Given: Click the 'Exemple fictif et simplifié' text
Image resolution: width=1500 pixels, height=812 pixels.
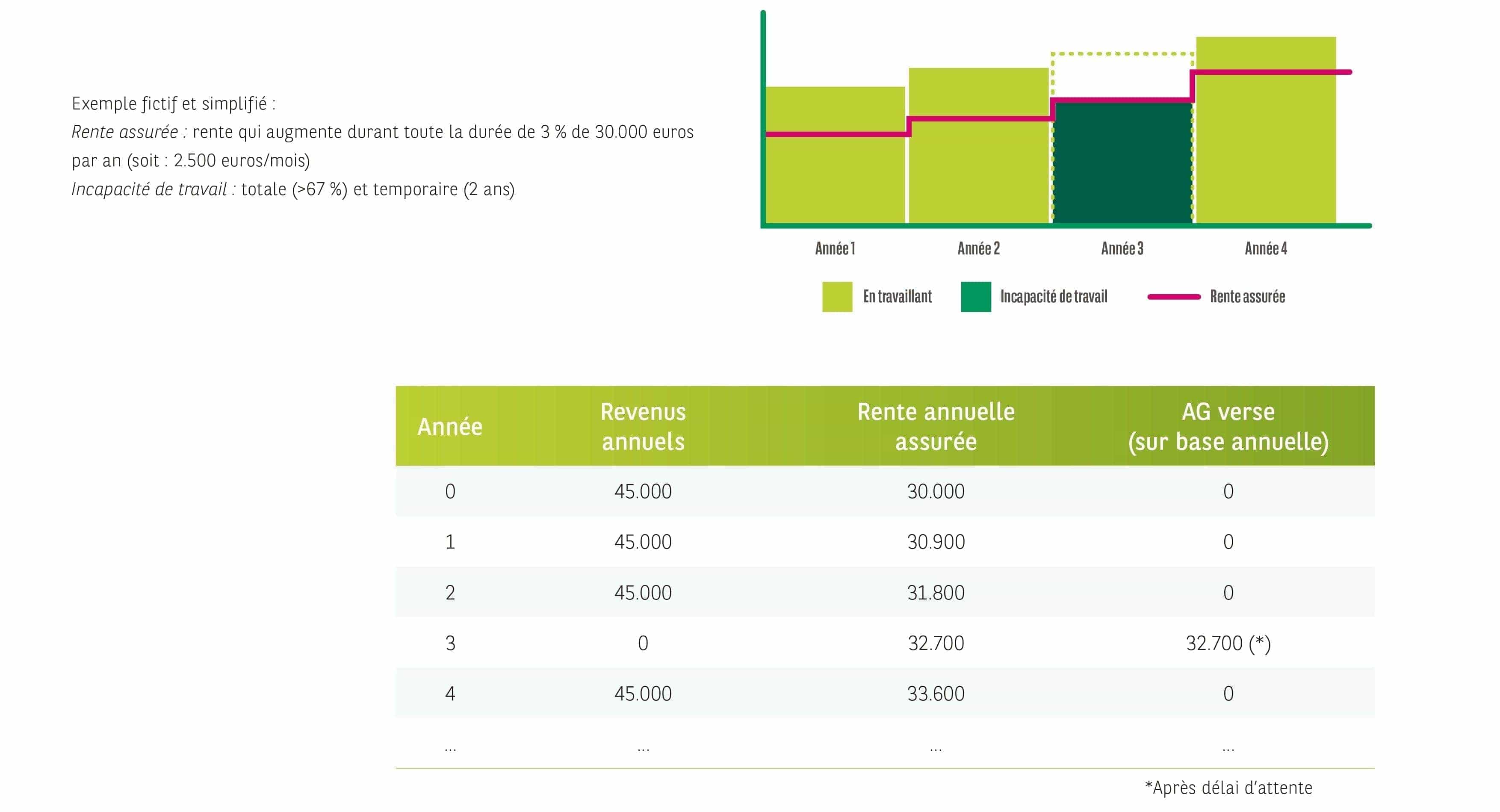Looking at the screenshot, I should pos(174,103).
